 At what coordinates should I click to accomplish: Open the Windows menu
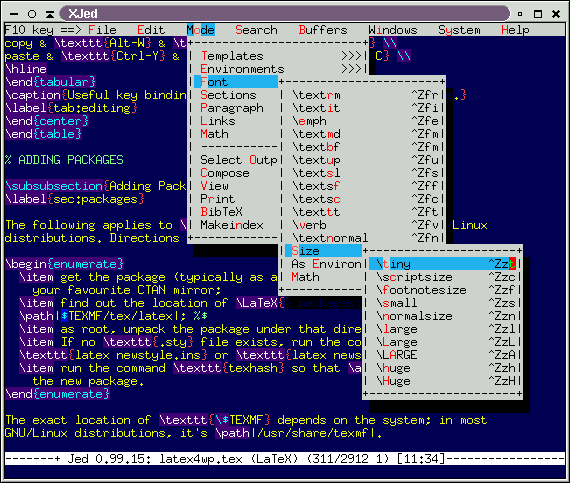click(x=393, y=30)
